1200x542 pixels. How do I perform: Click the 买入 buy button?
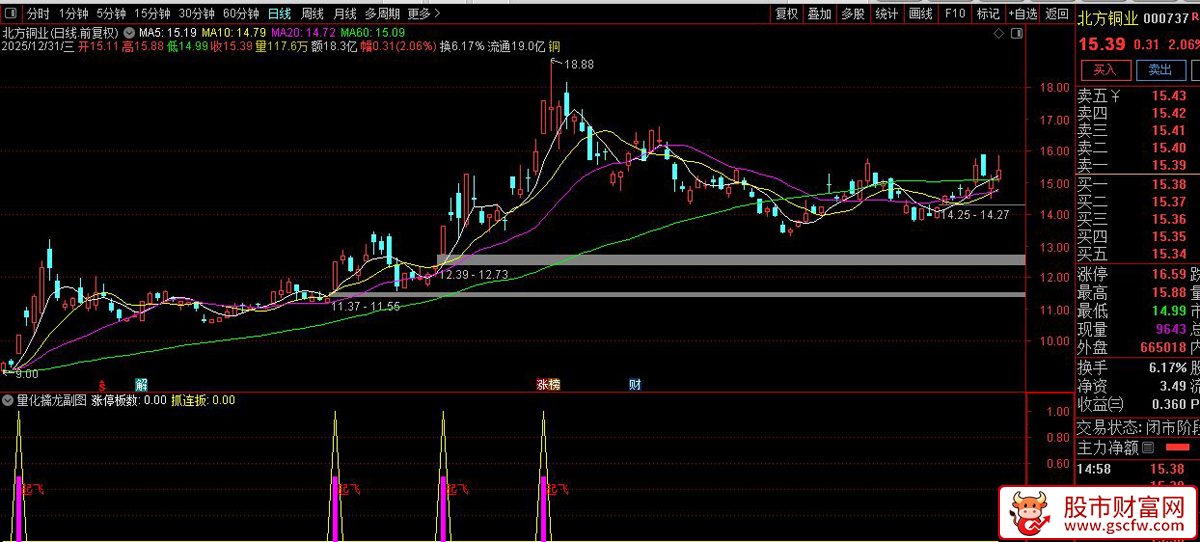[x=1104, y=70]
